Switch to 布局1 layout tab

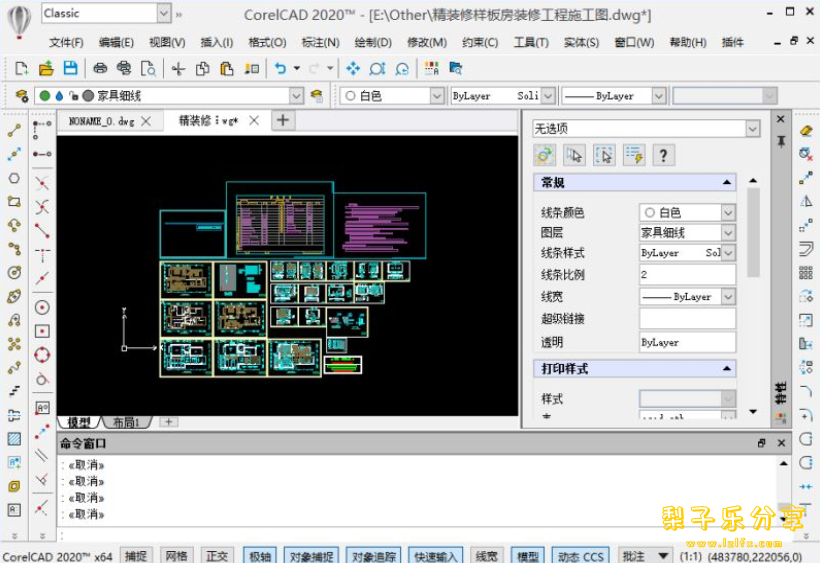point(126,422)
